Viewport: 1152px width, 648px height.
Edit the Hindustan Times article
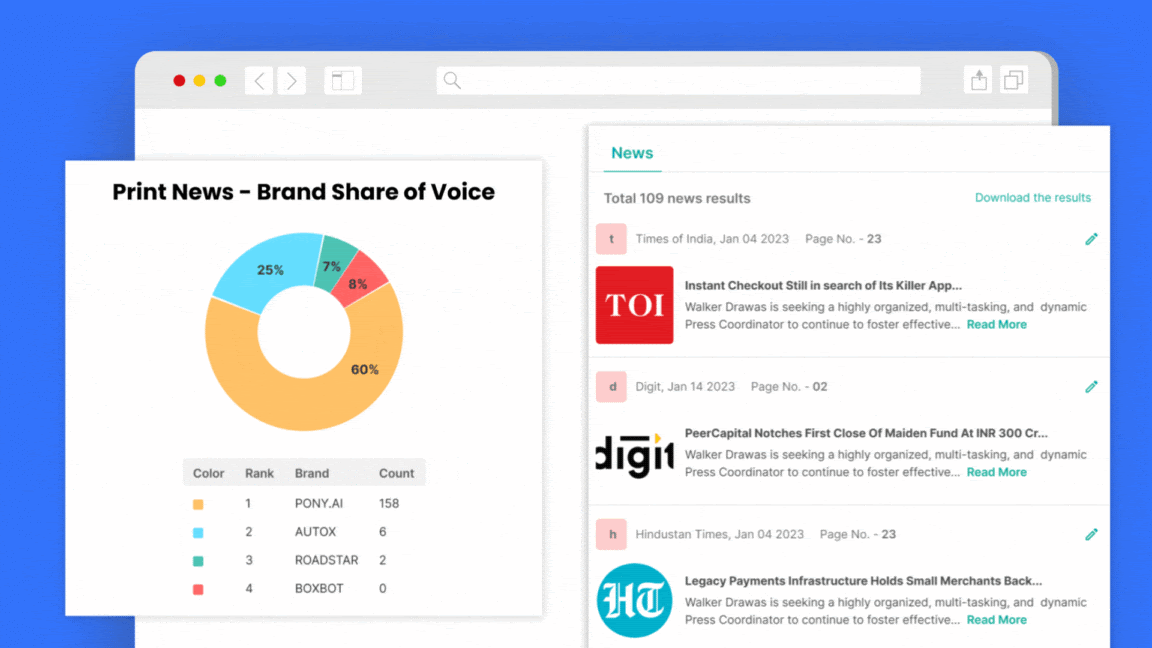tap(1091, 534)
